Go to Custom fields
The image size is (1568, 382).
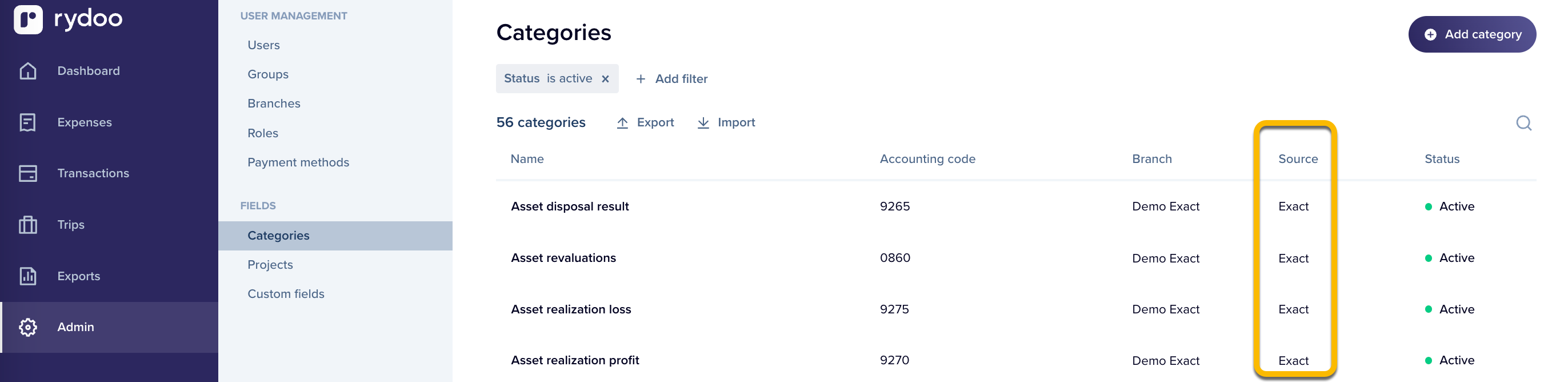pyautogui.click(x=286, y=294)
